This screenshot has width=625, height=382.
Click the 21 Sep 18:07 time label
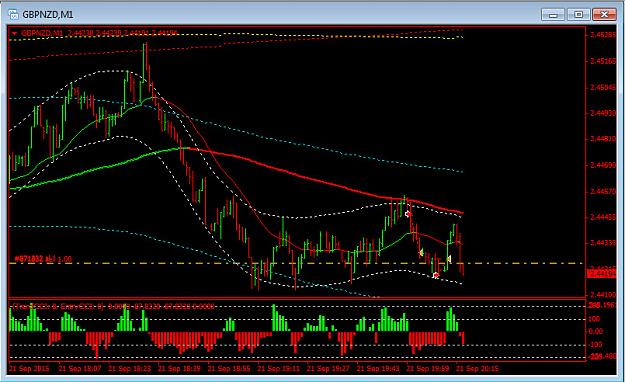(80, 368)
